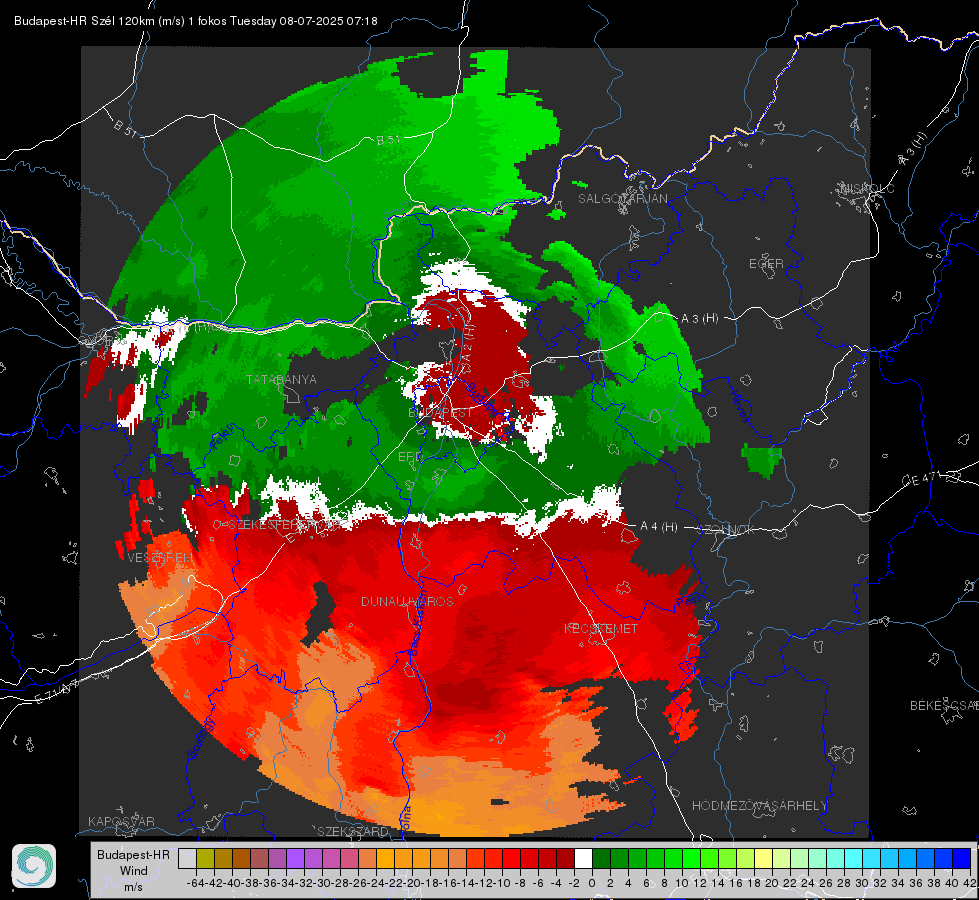The height and width of the screenshot is (900, 979).
Task: Click the KECSKEMÉT city label
Action: pos(601,628)
